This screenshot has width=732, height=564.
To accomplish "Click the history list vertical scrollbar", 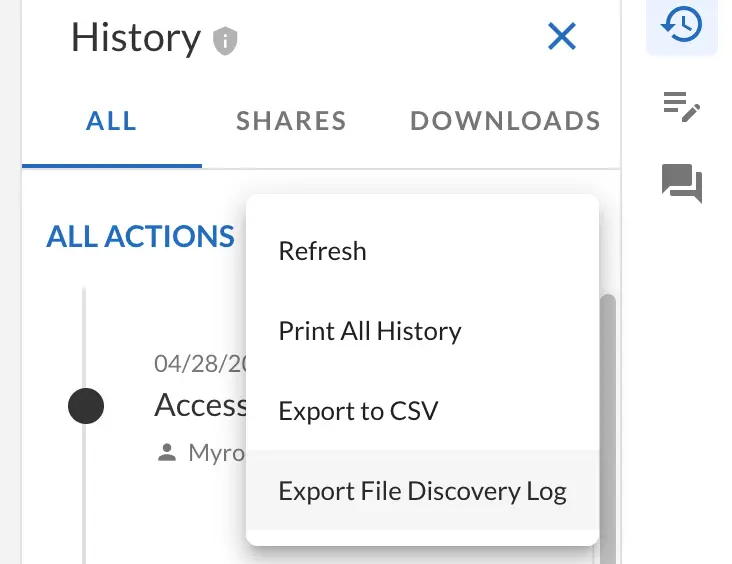I will (x=607, y=400).
